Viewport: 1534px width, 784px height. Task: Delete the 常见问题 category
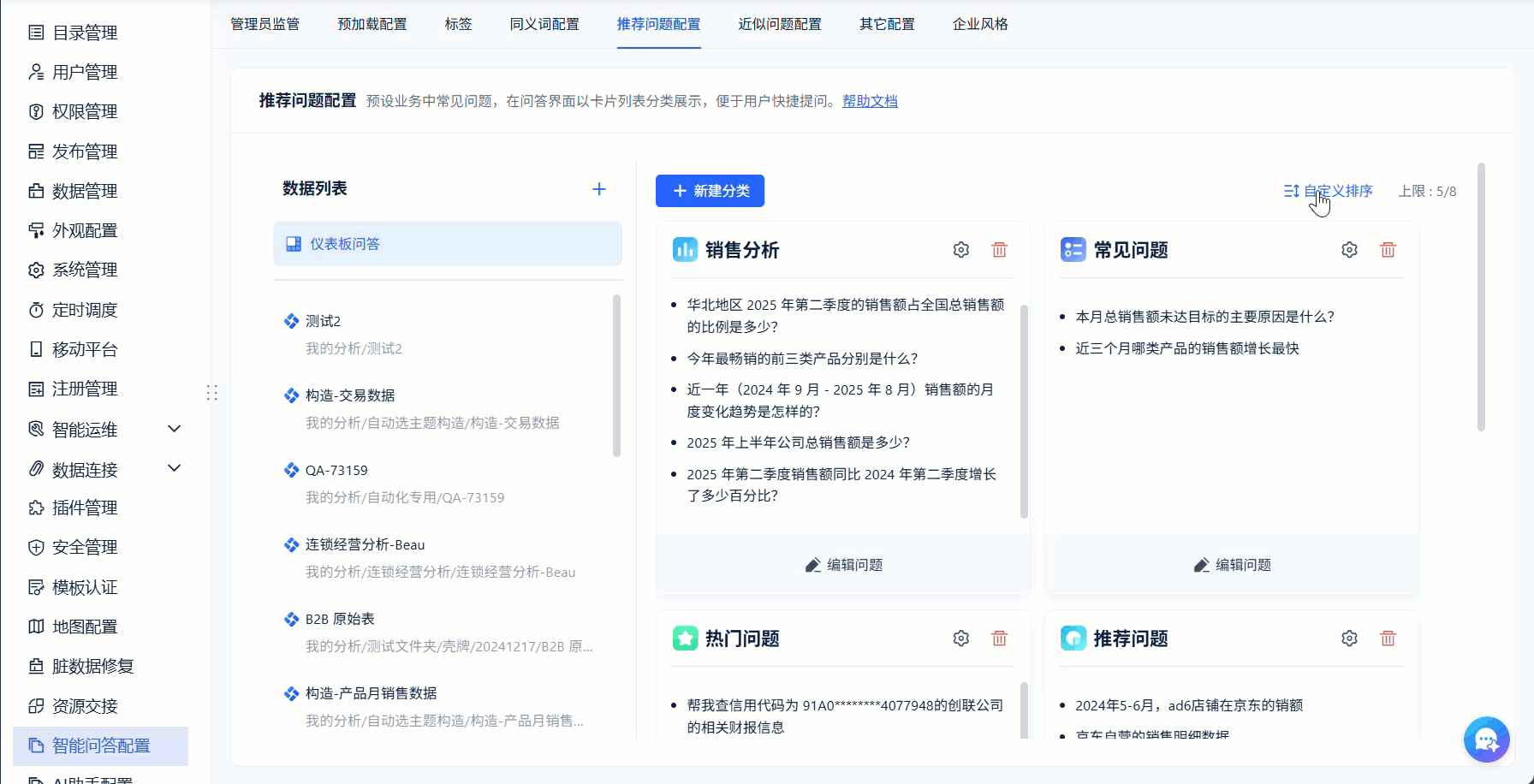coord(1388,250)
